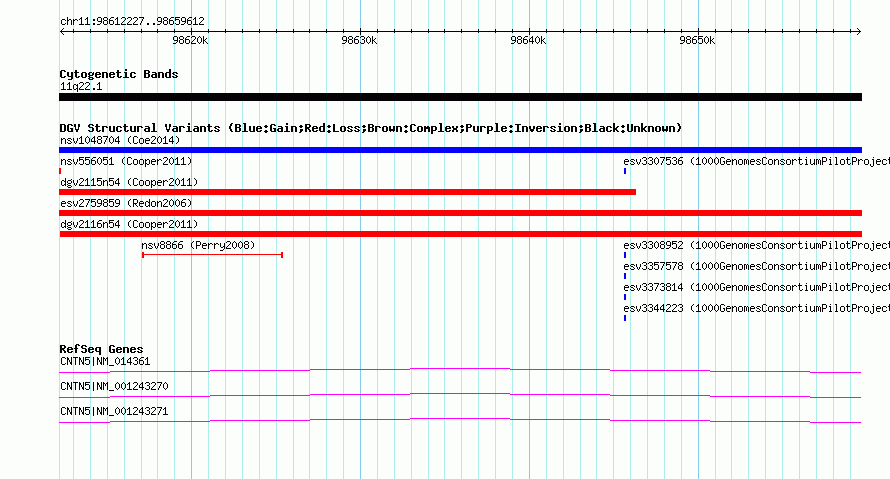This screenshot has height=479, width=890.
Task: Click variant label esv2759859 (Redon2006)
Action: pyautogui.click(x=126, y=203)
